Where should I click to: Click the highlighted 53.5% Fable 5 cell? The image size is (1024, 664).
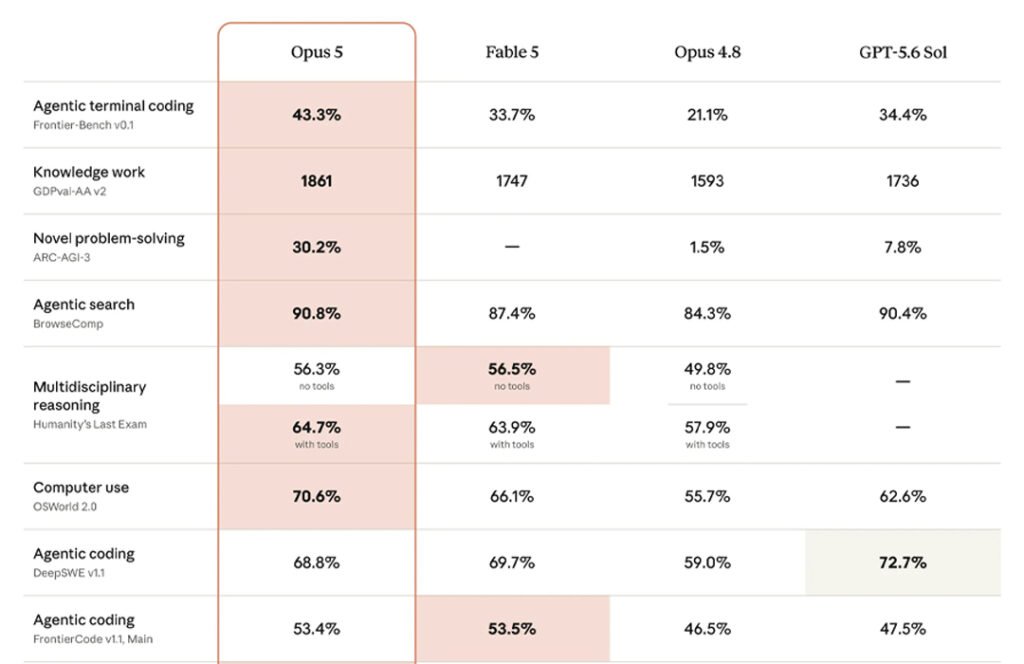click(x=513, y=629)
